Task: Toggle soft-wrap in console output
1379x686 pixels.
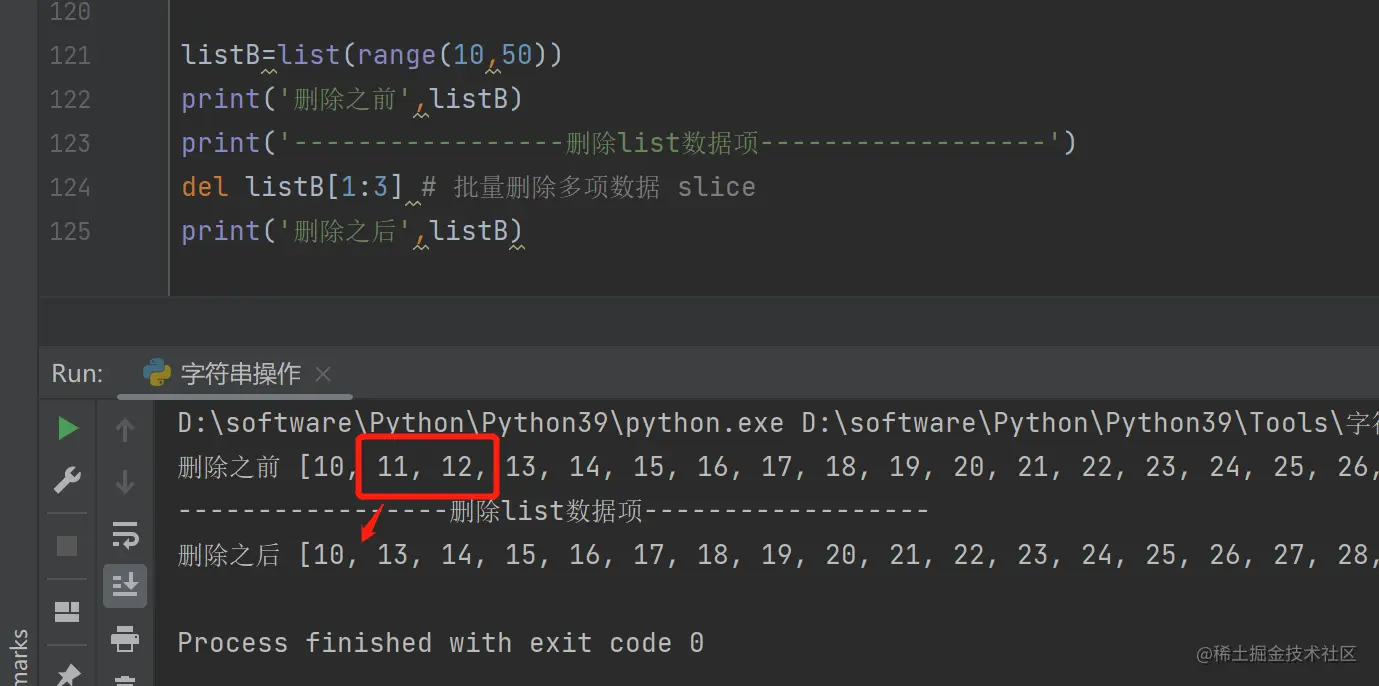Action: [125, 535]
